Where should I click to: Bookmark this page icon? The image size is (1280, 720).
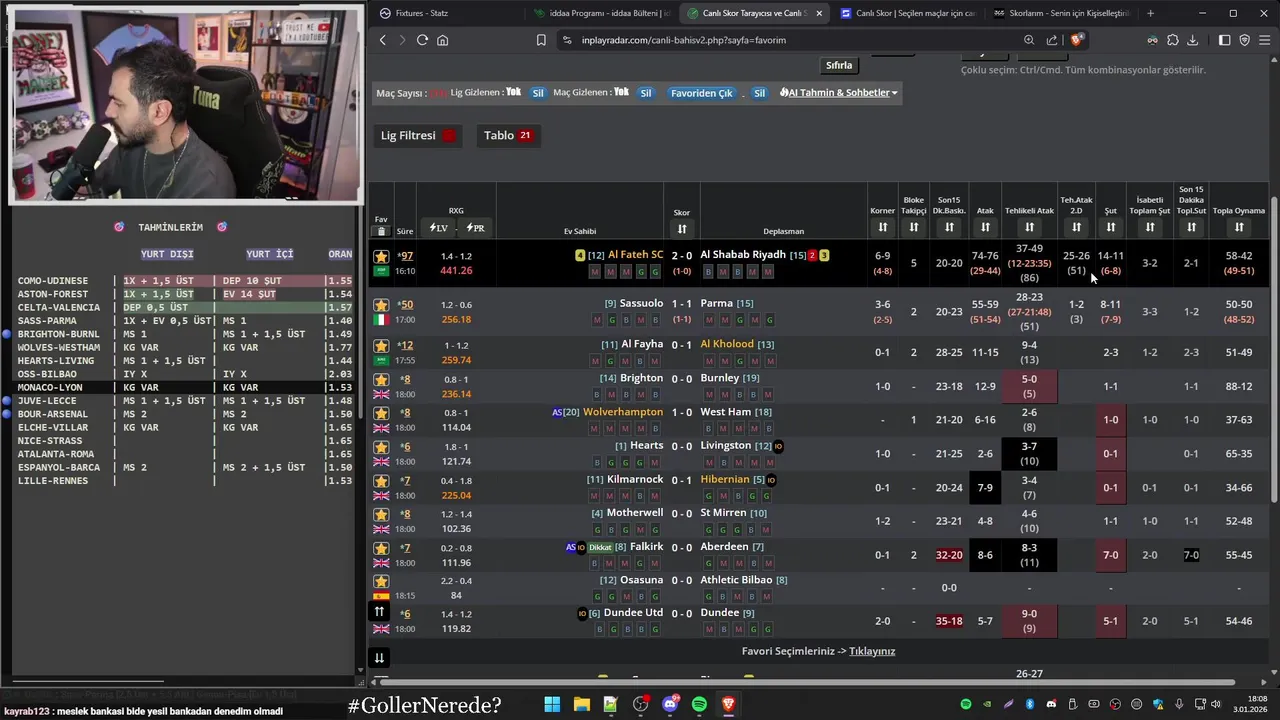click(x=541, y=40)
